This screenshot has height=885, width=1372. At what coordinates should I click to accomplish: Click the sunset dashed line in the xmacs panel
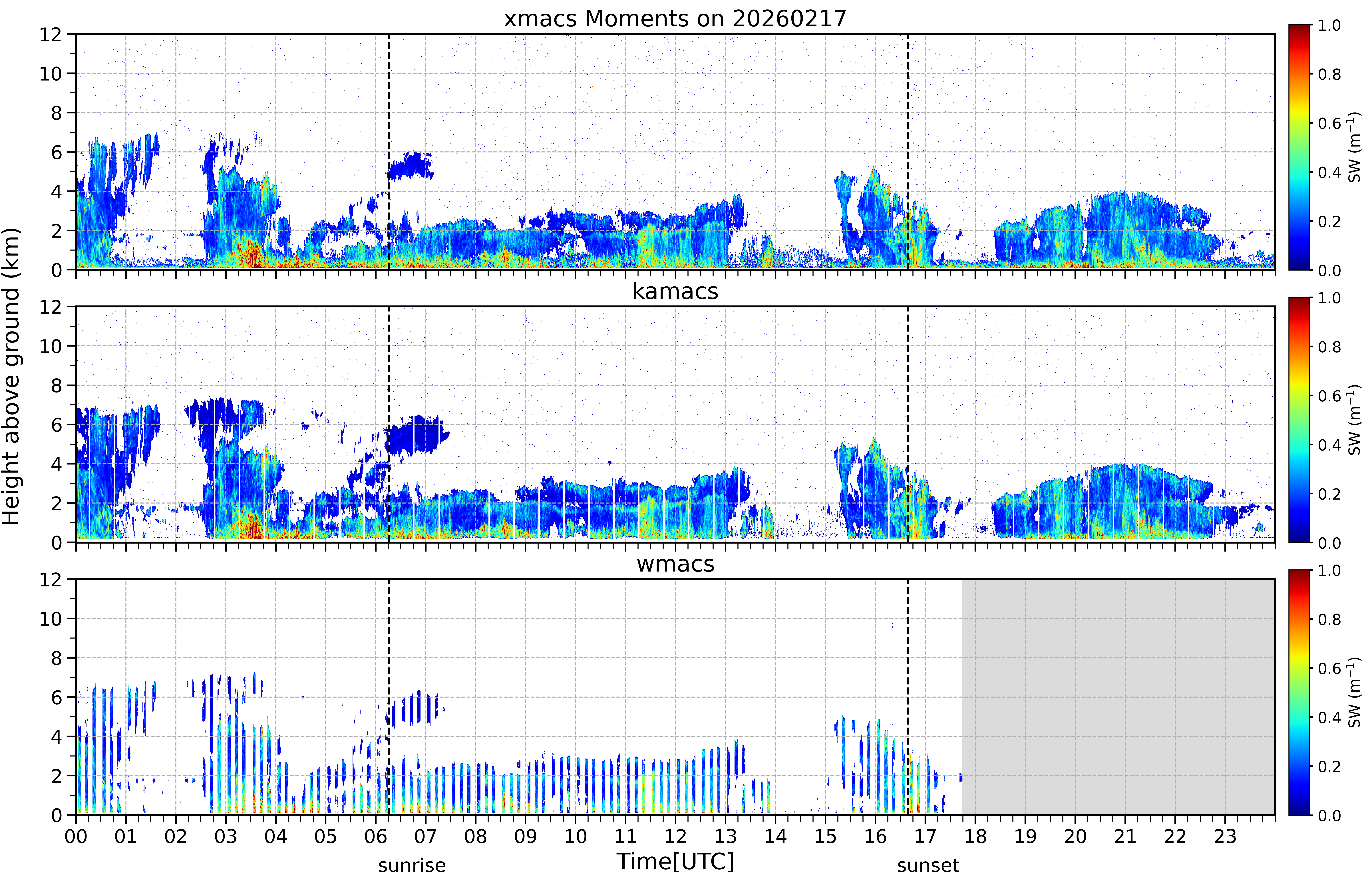tap(908, 152)
